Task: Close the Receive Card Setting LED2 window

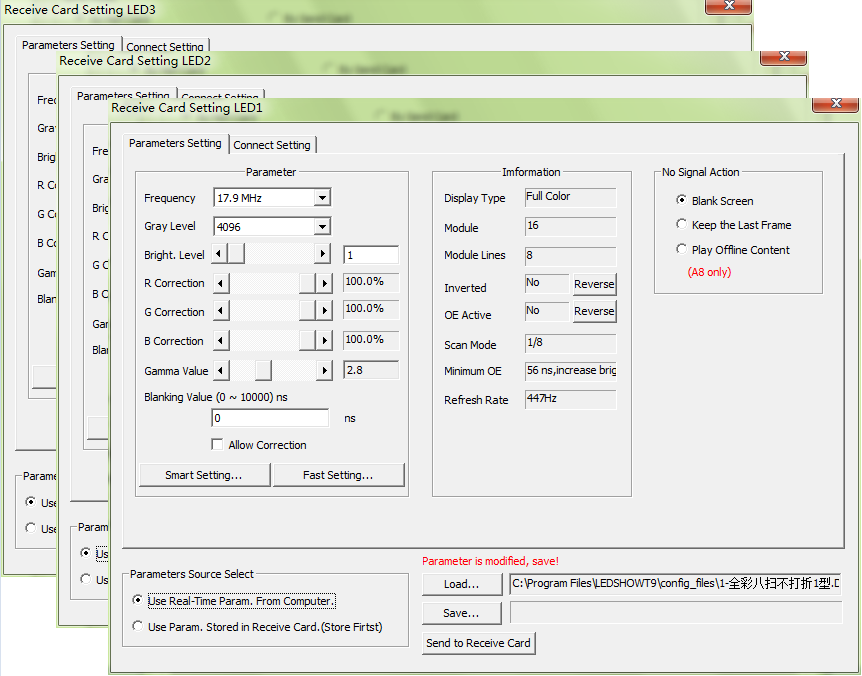Action: point(784,56)
